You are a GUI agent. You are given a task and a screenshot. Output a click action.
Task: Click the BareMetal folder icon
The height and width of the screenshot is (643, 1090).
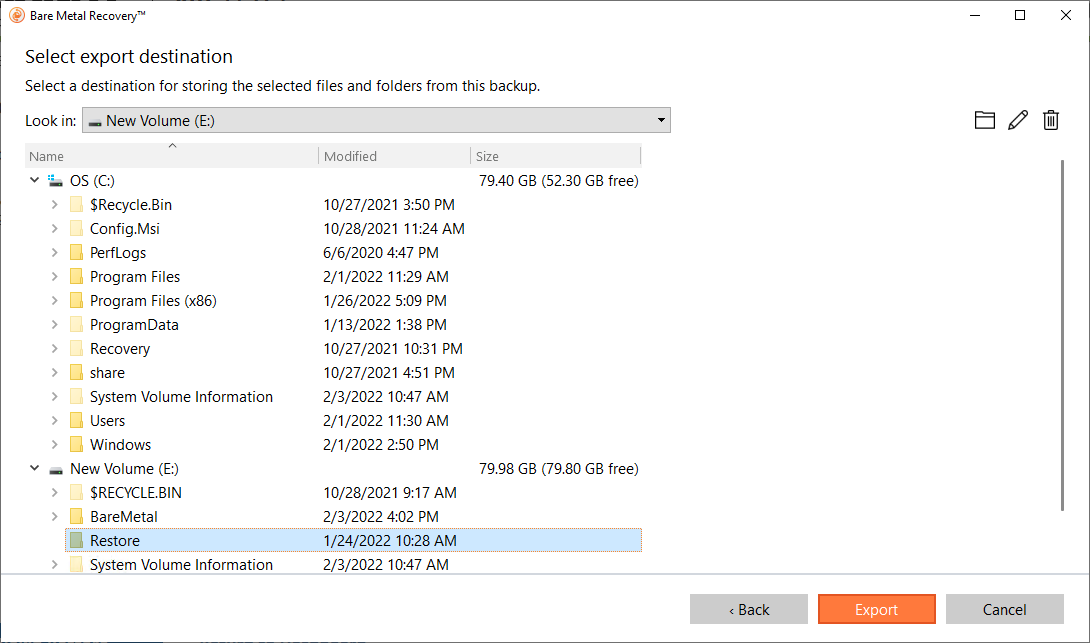pyautogui.click(x=76, y=517)
